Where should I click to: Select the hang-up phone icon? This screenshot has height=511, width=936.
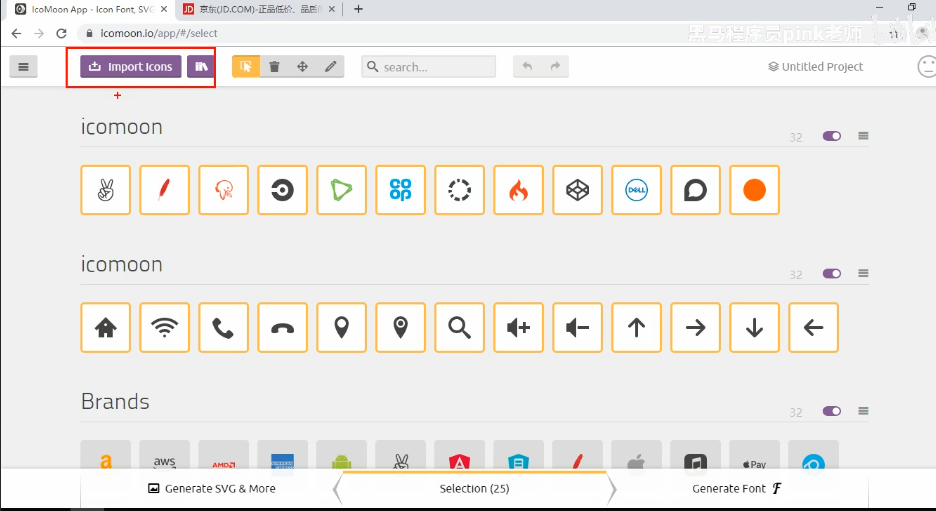(x=282, y=327)
